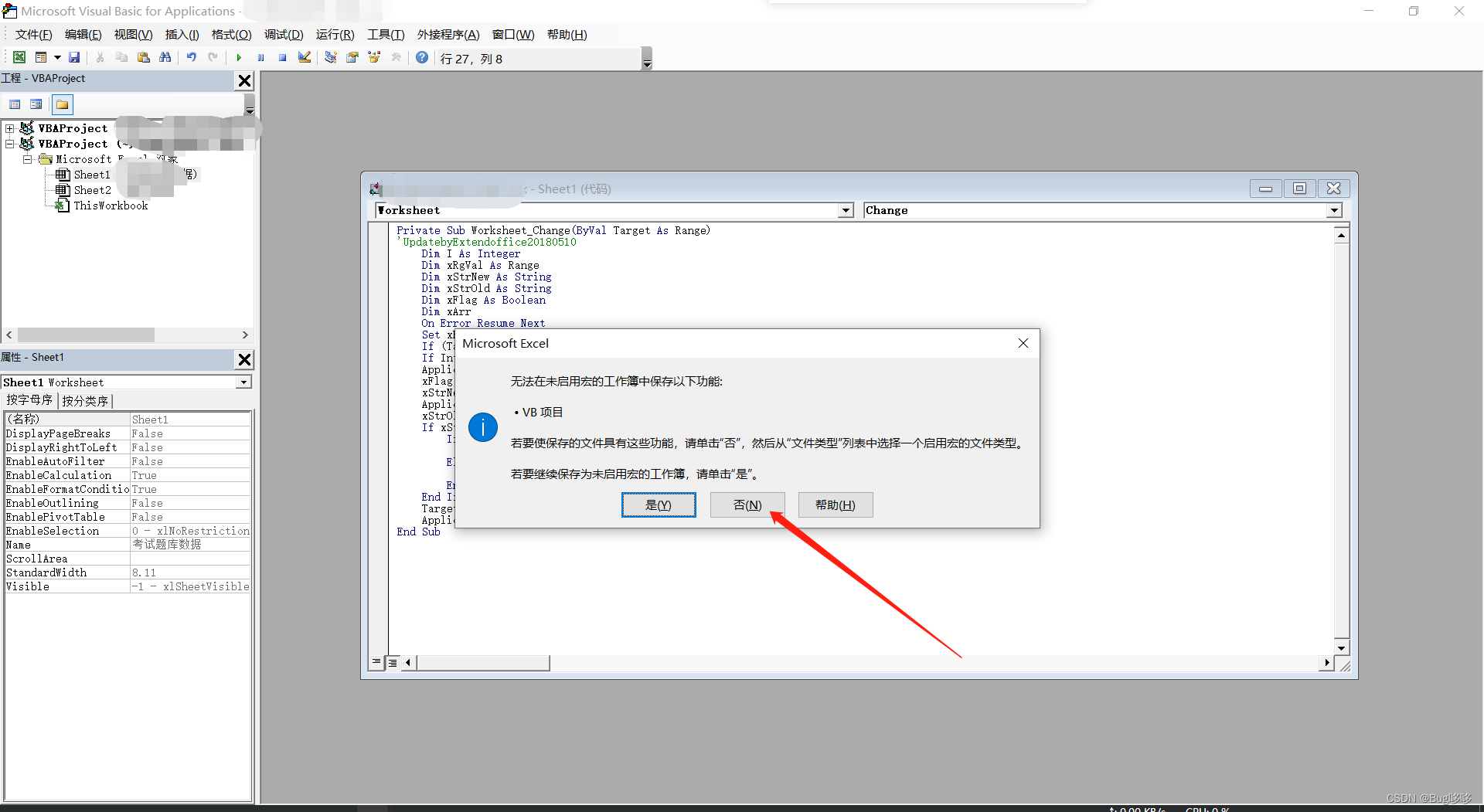Open the 插入(I) menu

tap(182, 35)
